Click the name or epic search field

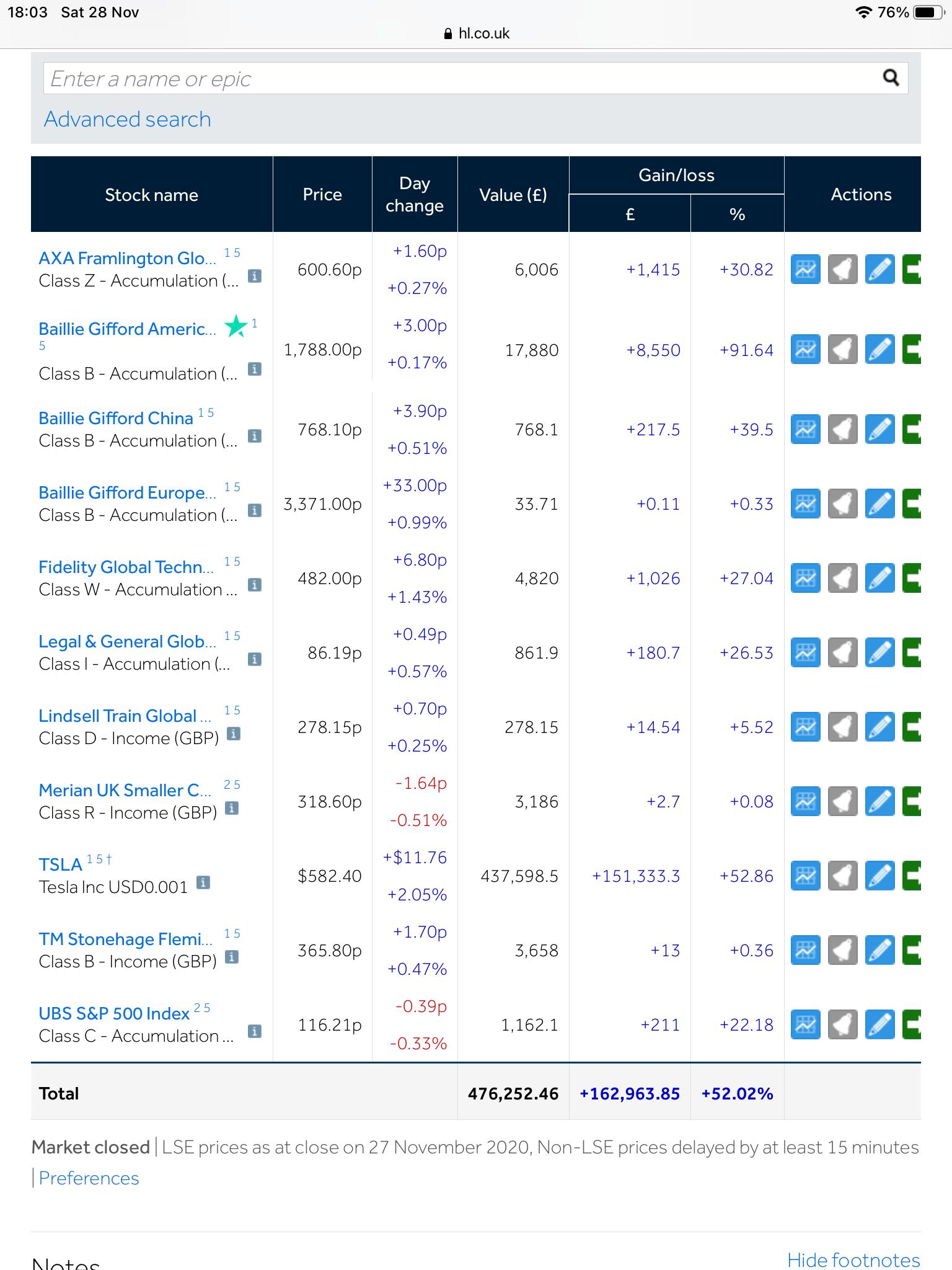pyautogui.click(x=459, y=79)
